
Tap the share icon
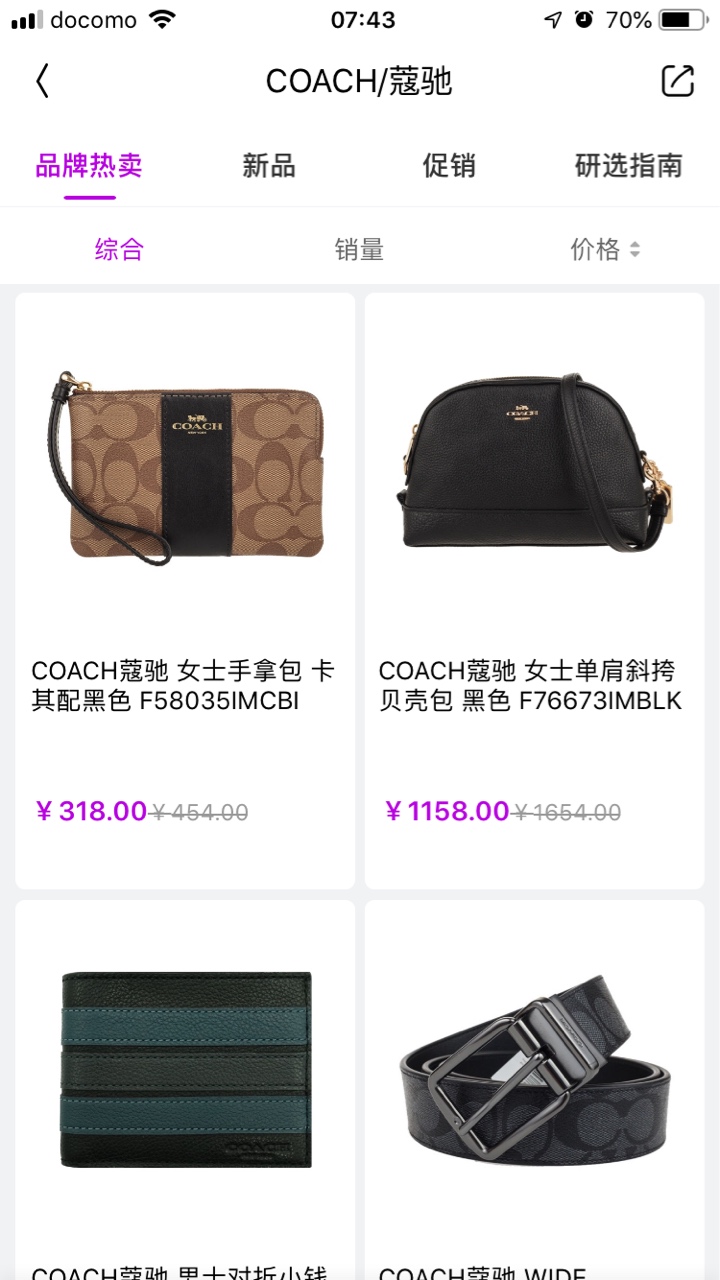(677, 81)
